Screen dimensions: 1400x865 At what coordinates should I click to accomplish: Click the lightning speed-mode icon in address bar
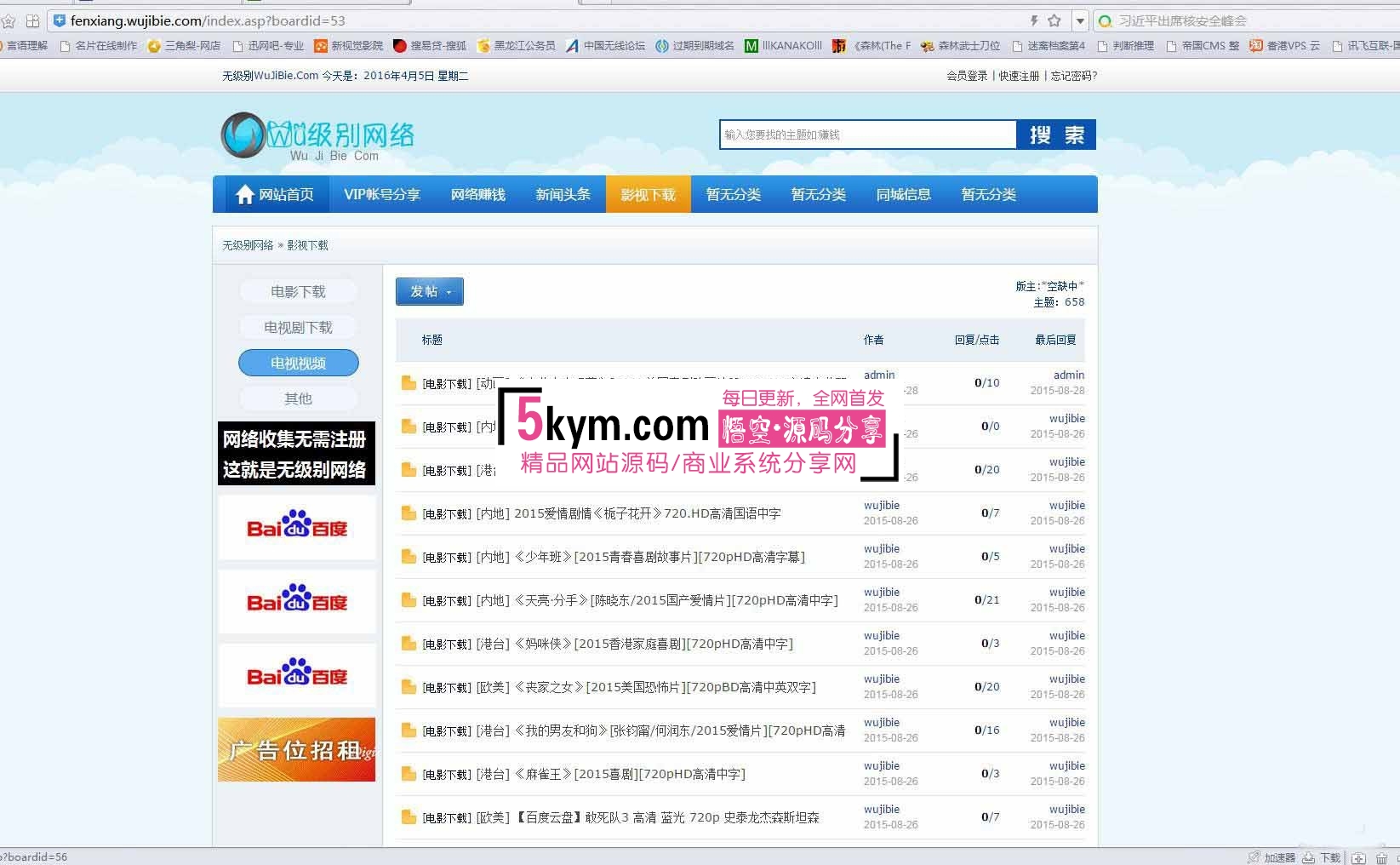click(x=1034, y=20)
